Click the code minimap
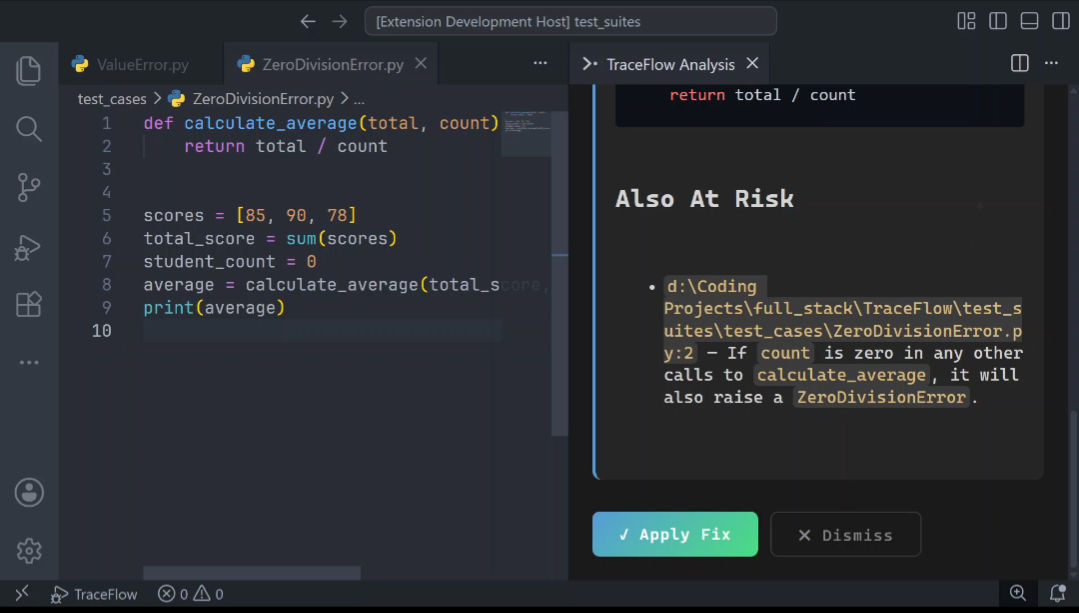The width and height of the screenshot is (1079, 613). click(526, 133)
